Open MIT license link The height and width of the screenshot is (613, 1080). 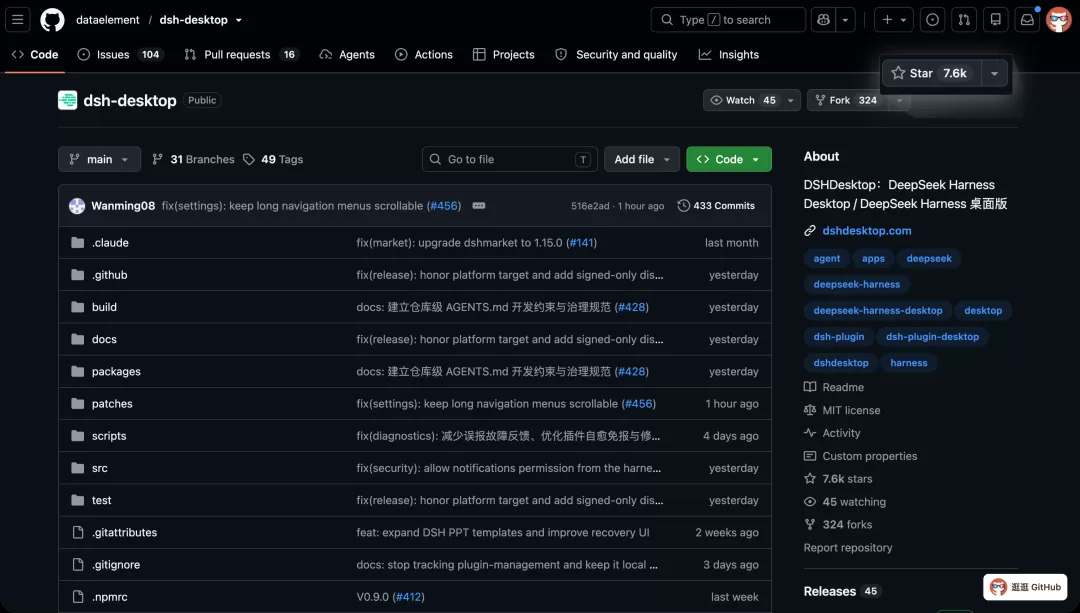pyautogui.click(x=842, y=411)
